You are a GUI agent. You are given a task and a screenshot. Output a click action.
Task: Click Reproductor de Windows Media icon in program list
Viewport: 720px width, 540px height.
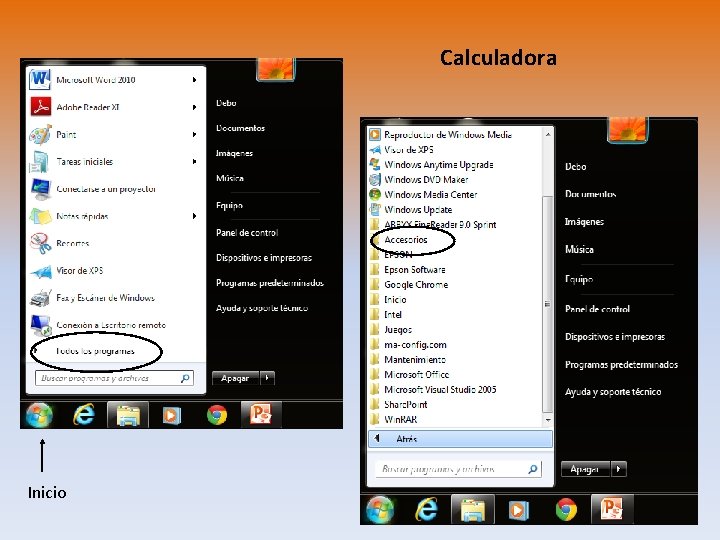click(x=375, y=135)
